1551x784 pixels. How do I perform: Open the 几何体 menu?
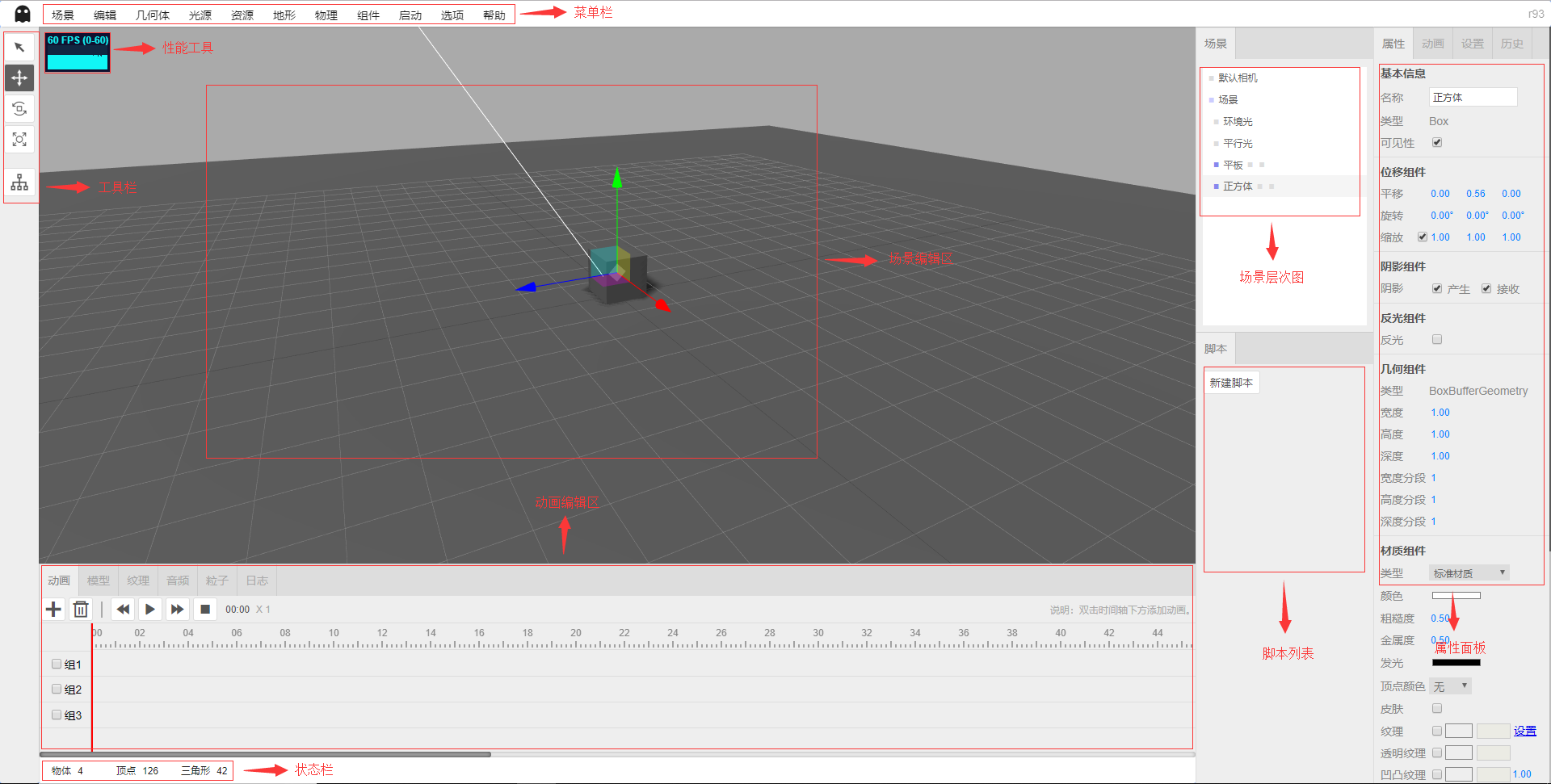point(152,15)
